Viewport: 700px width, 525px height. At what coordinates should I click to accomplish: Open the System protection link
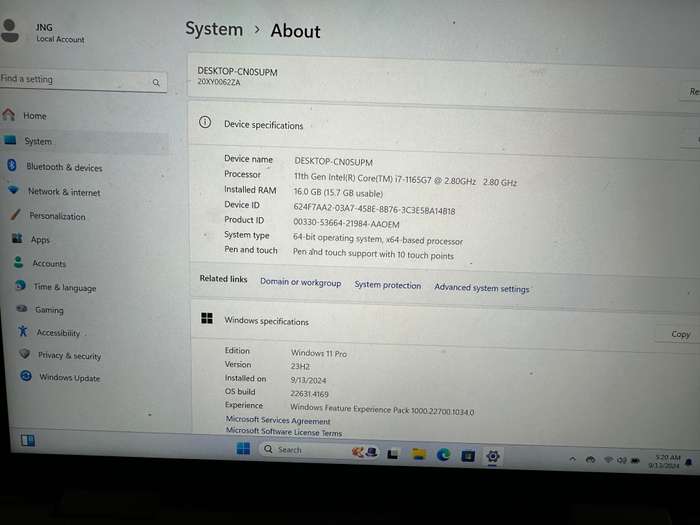[x=388, y=285]
